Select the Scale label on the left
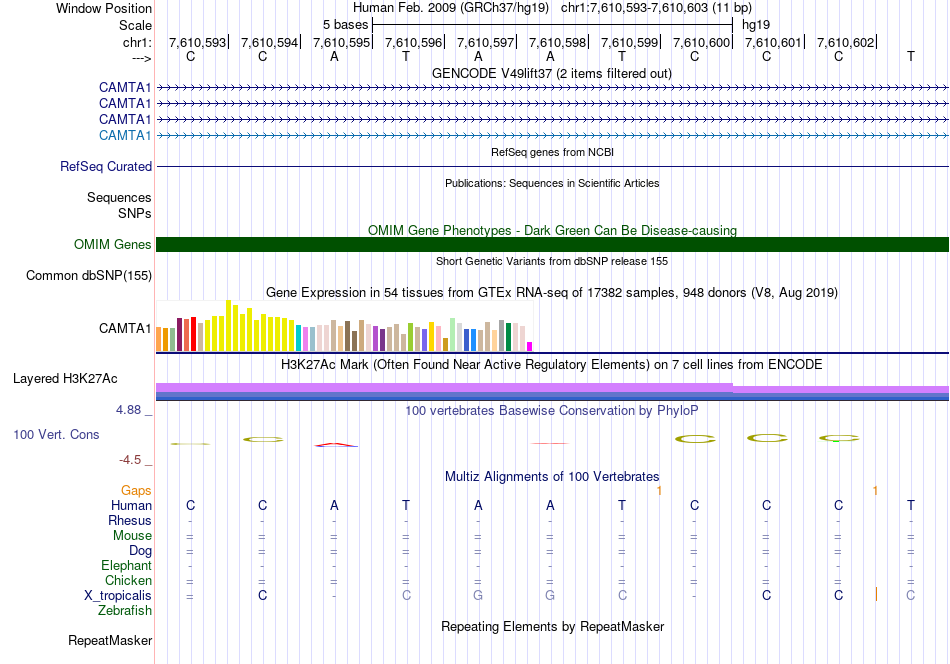This screenshot has width=950, height=664. click(x=135, y=25)
